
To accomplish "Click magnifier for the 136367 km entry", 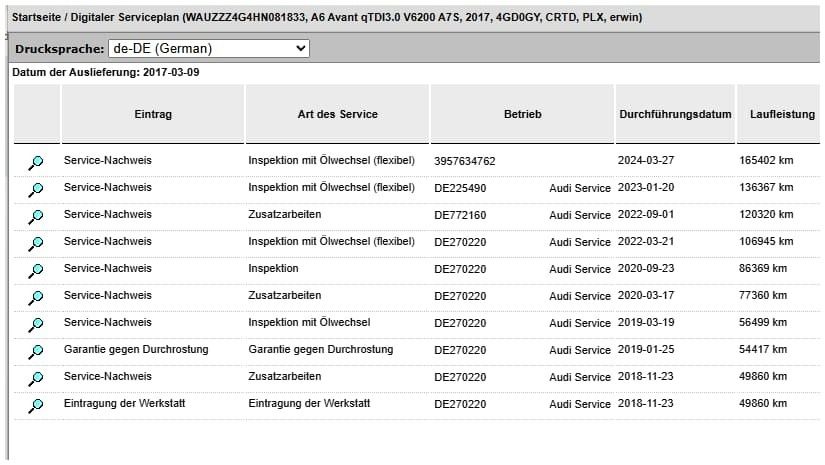I will click(x=36, y=189).
